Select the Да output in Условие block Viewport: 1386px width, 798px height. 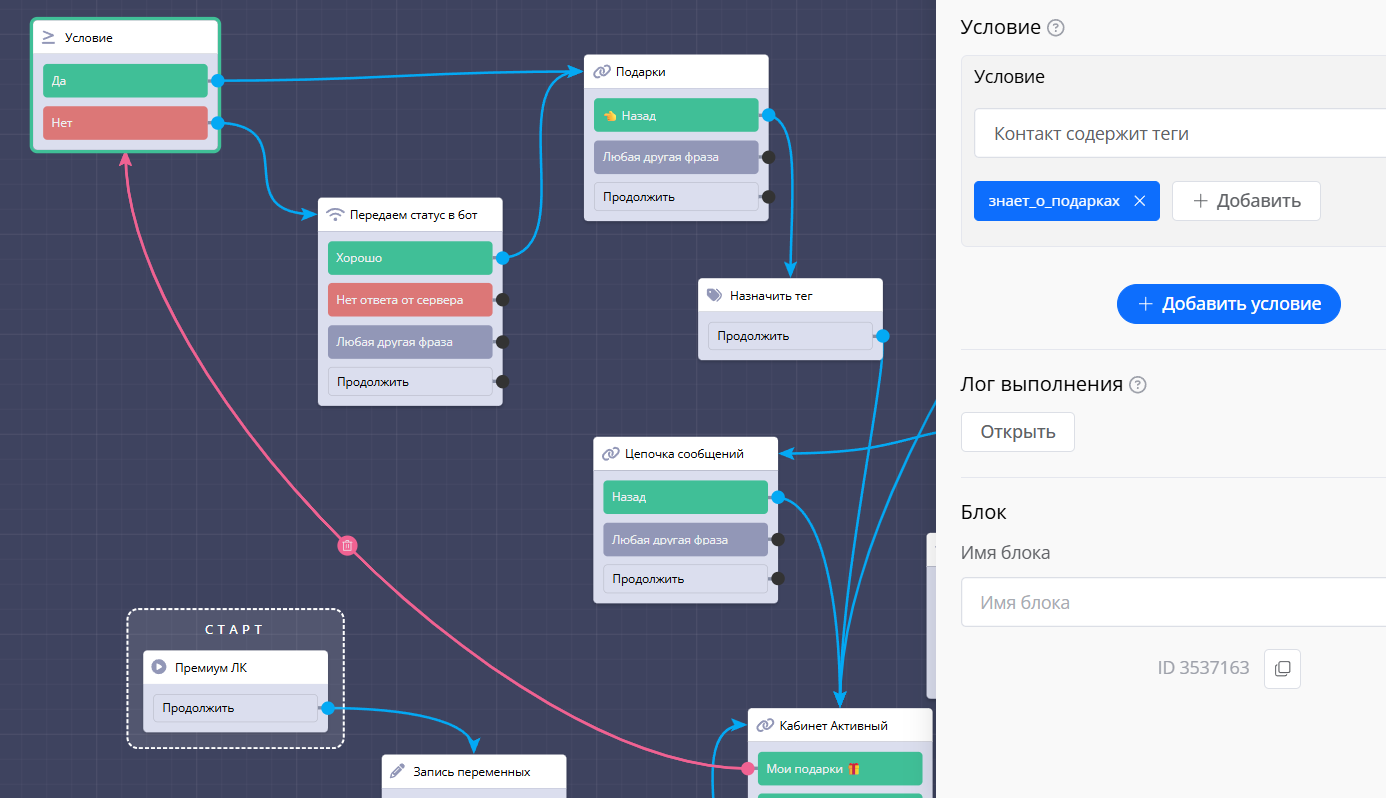tap(125, 81)
